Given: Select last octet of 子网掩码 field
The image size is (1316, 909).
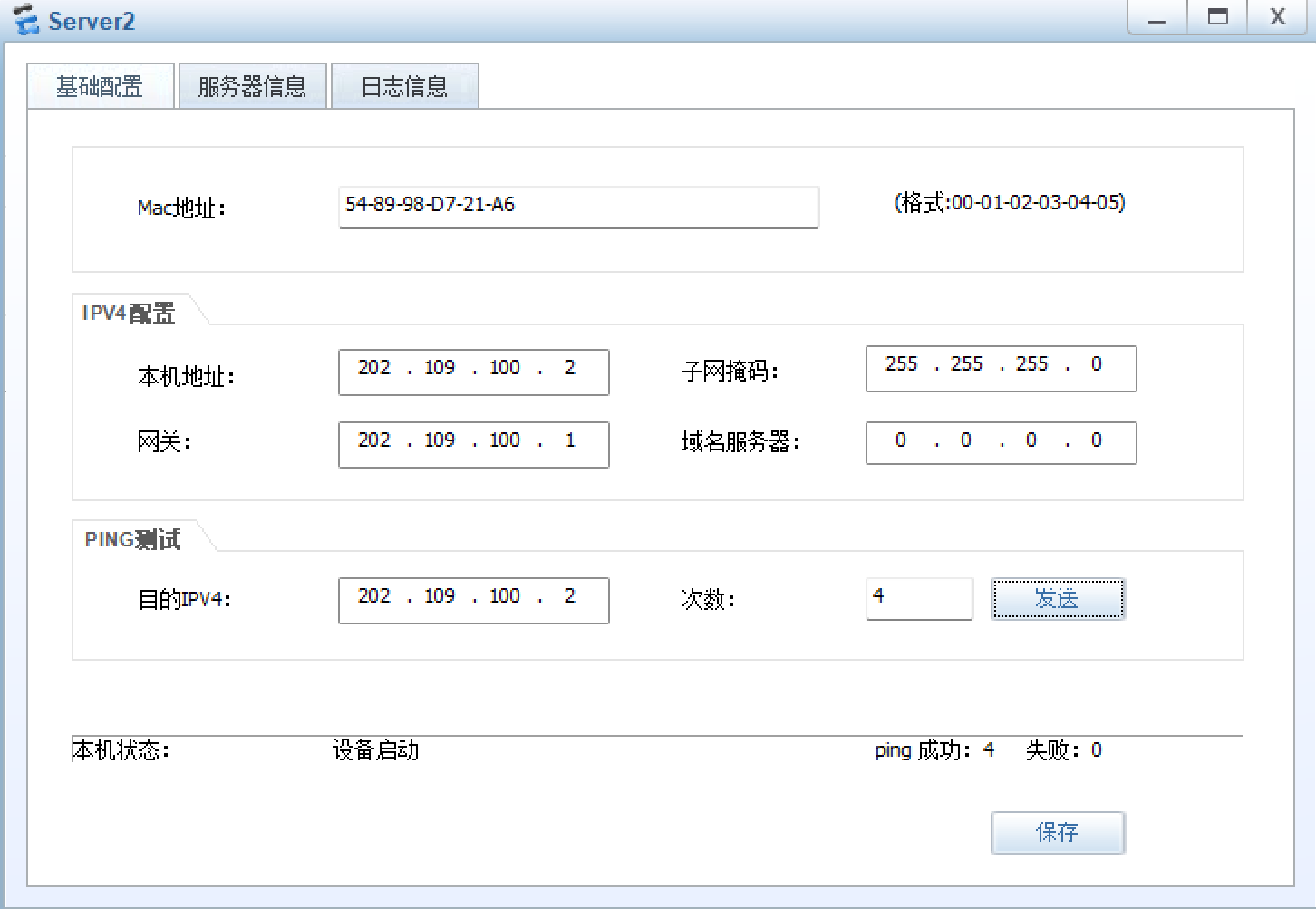Looking at the screenshot, I should pos(1097,365).
